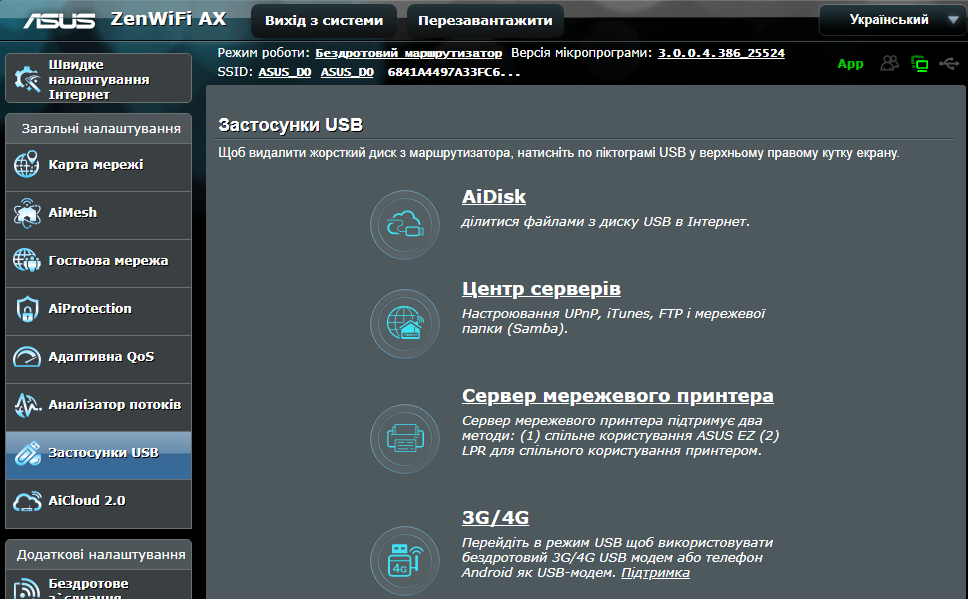Open AiCloud 2.0 menu item
Screen dimensions: 968x599
[x=99, y=502]
